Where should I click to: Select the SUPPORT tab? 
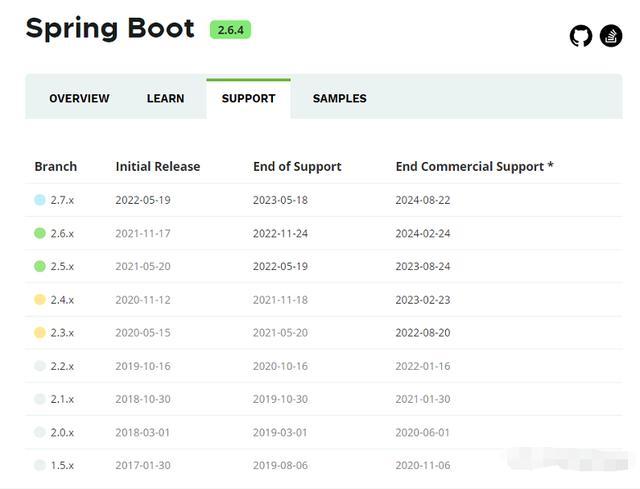point(249,98)
